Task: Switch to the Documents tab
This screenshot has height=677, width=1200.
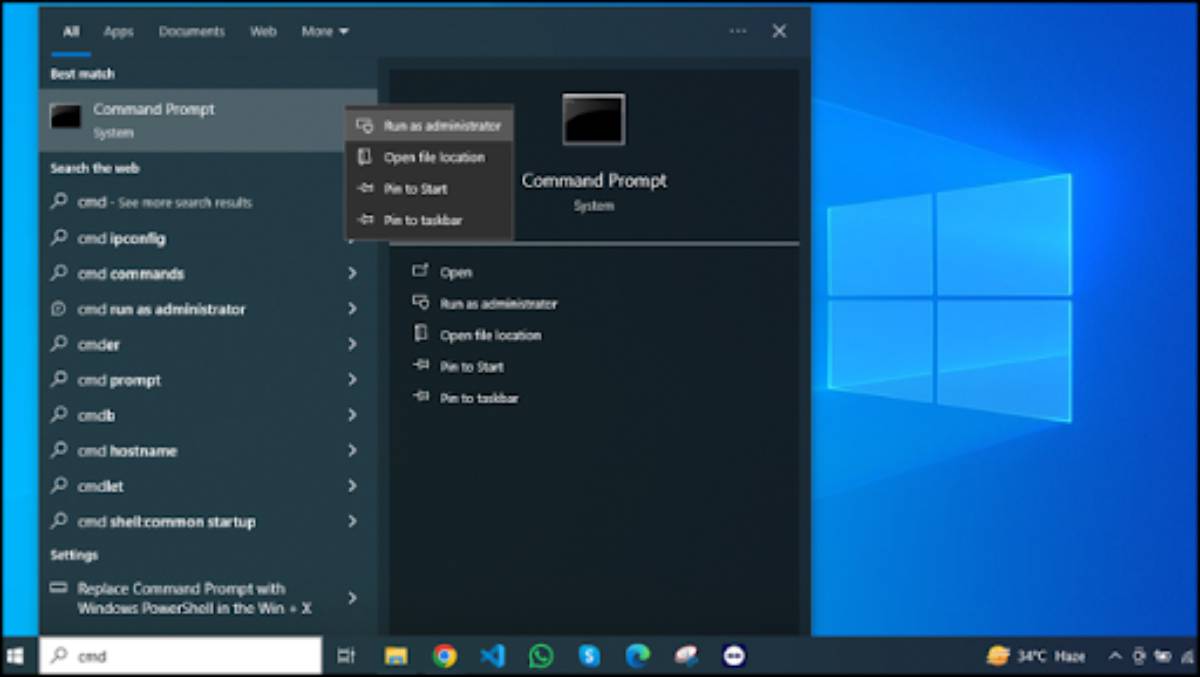Action: [192, 32]
